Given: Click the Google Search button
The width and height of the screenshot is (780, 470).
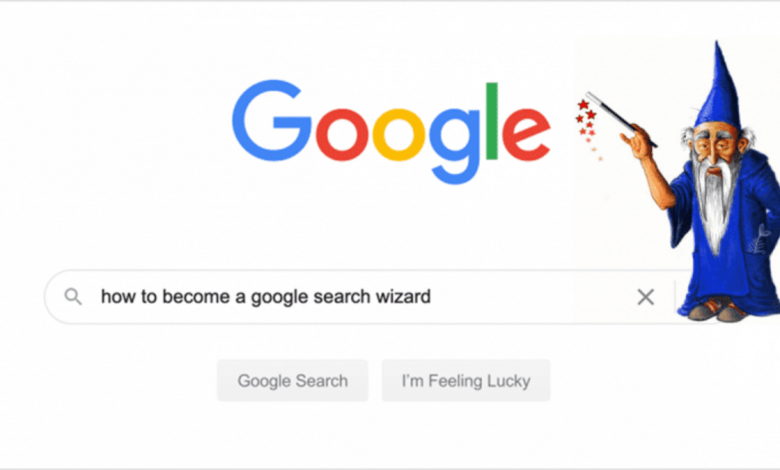Looking at the screenshot, I should coord(292,380).
